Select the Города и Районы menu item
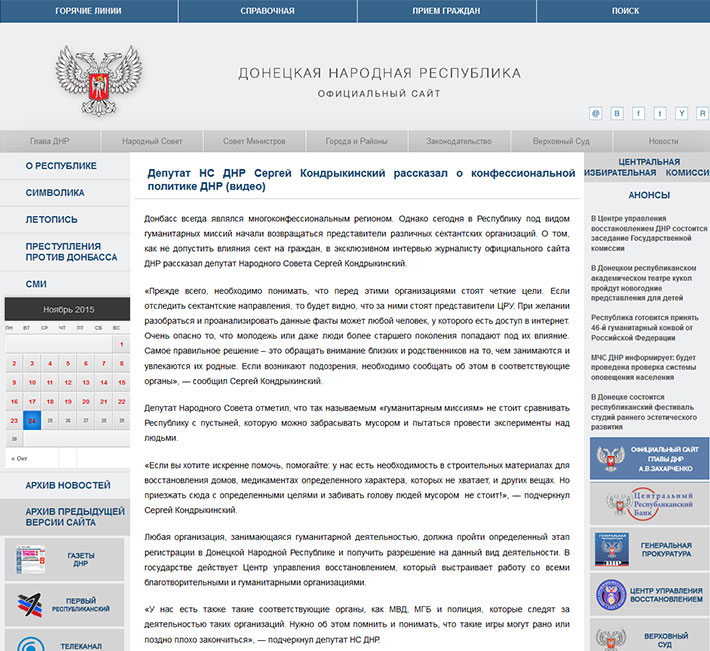 (357, 141)
